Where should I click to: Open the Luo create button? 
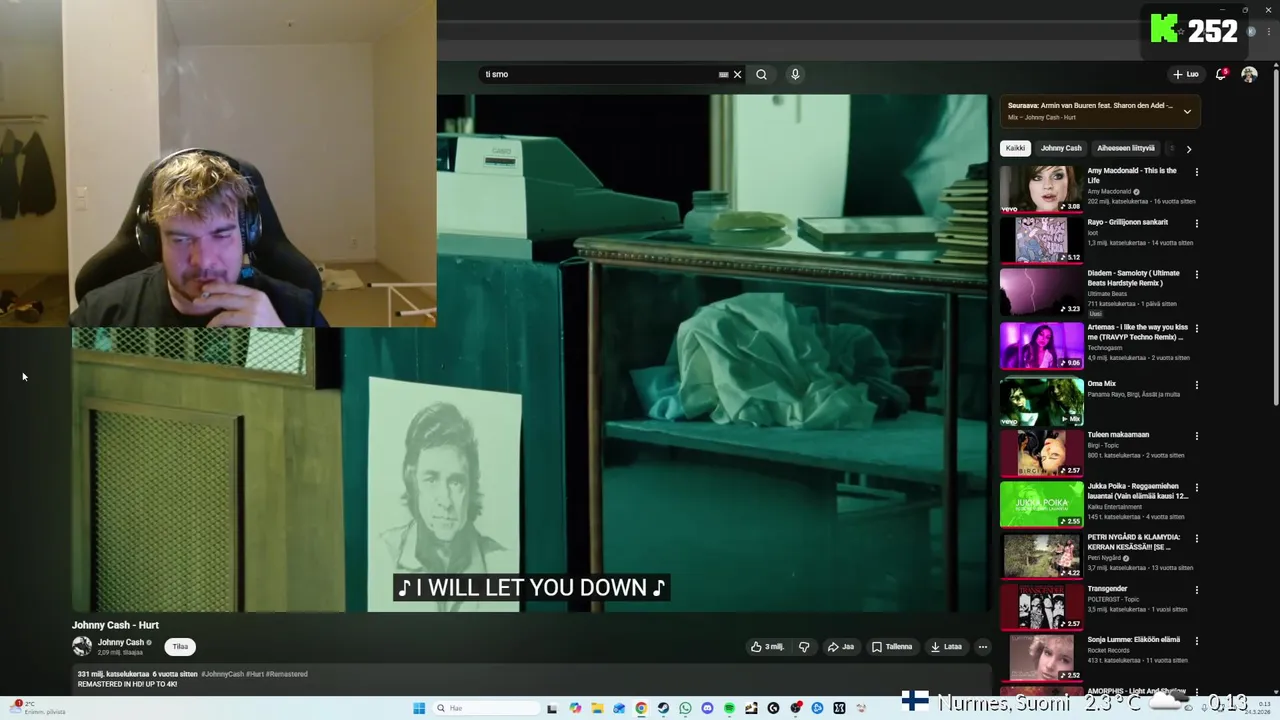tap(1186, 74)
